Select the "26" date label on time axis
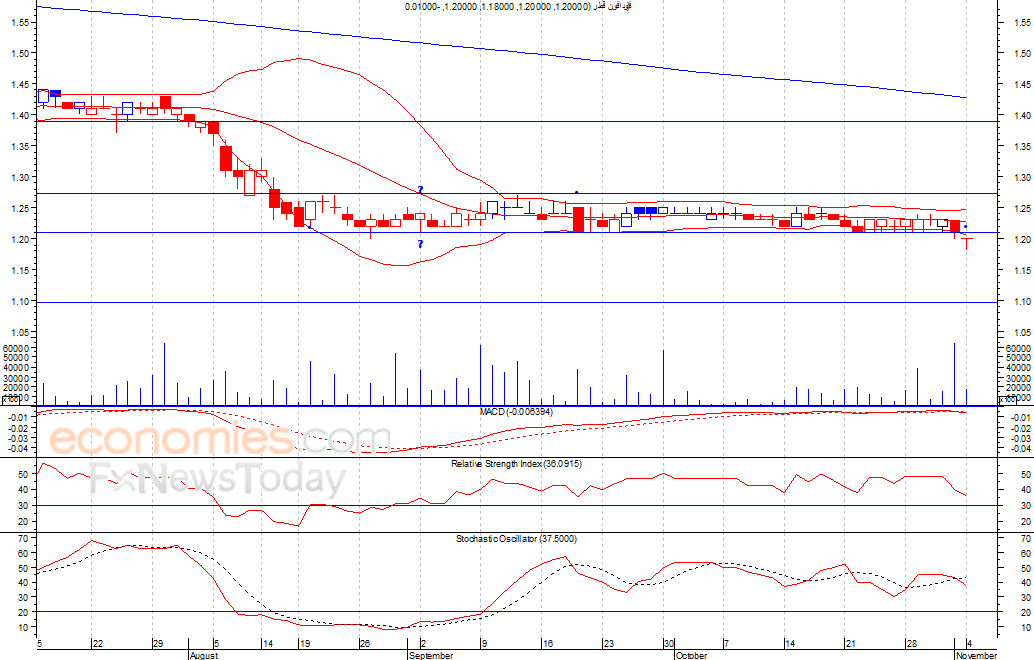 tap(364, 644)
